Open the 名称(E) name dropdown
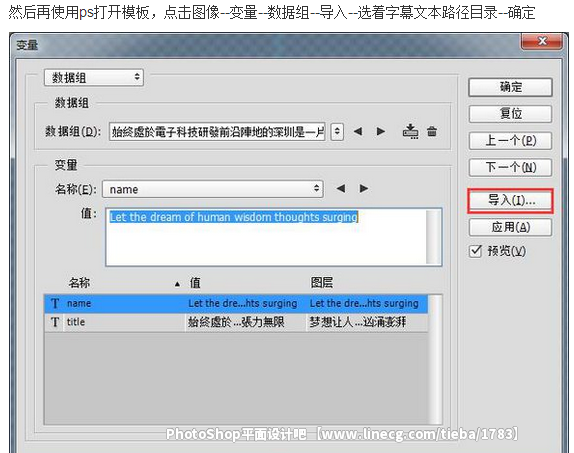 [213, 189]
